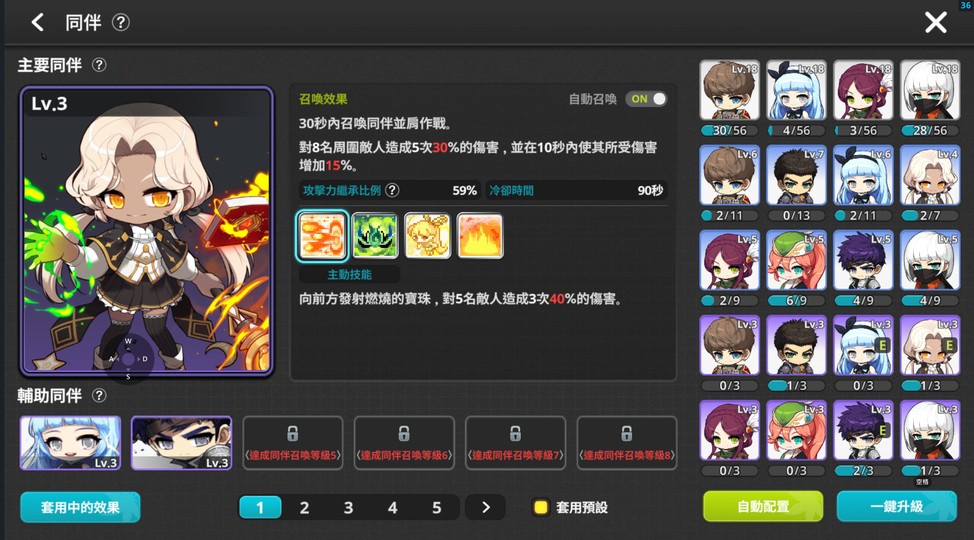The width and height of the screenshot is (974, 540).
Task: Select the green claw skill icon
Action: [375, 236]
